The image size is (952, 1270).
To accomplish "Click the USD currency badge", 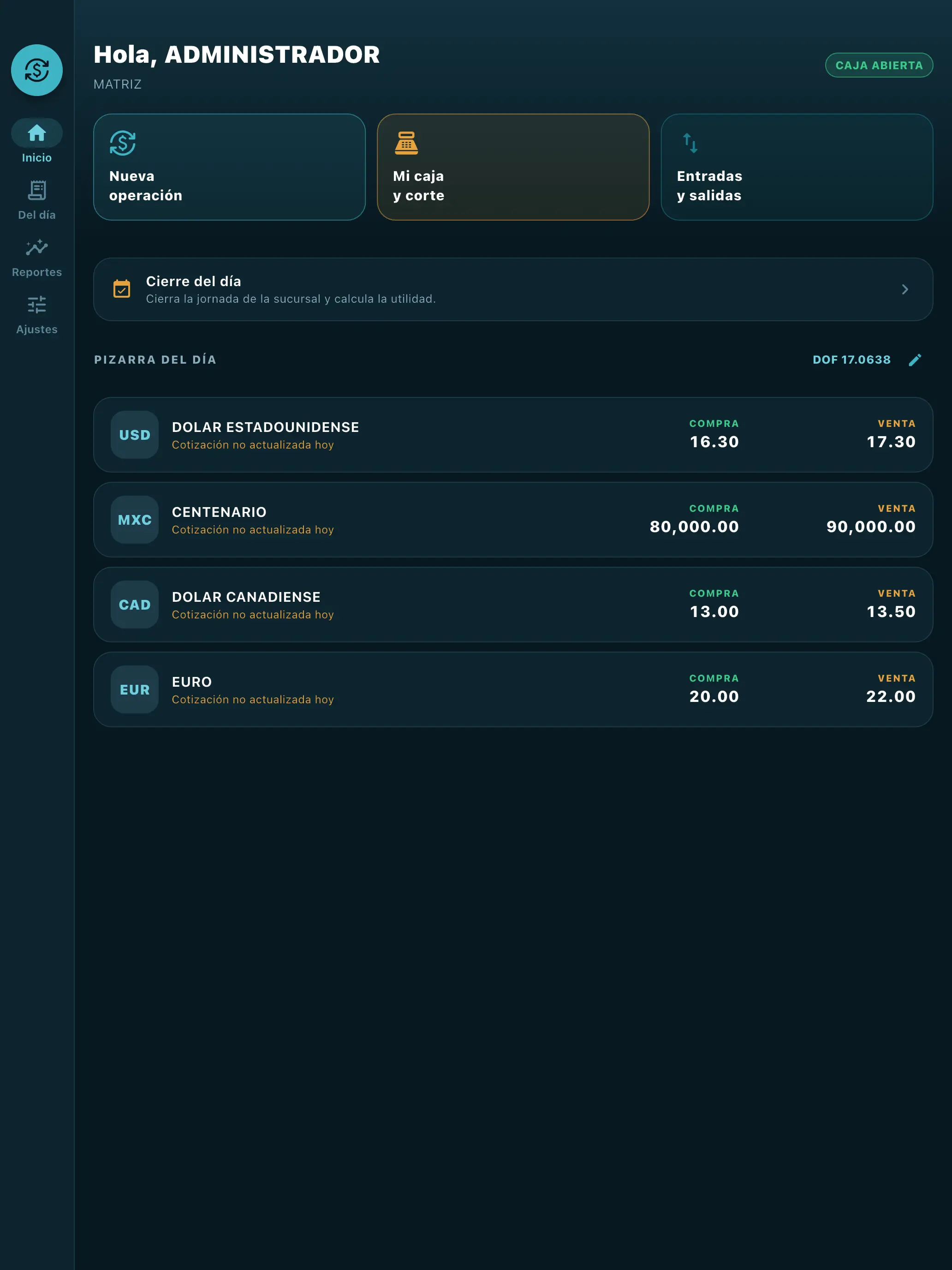I will 135,435.
